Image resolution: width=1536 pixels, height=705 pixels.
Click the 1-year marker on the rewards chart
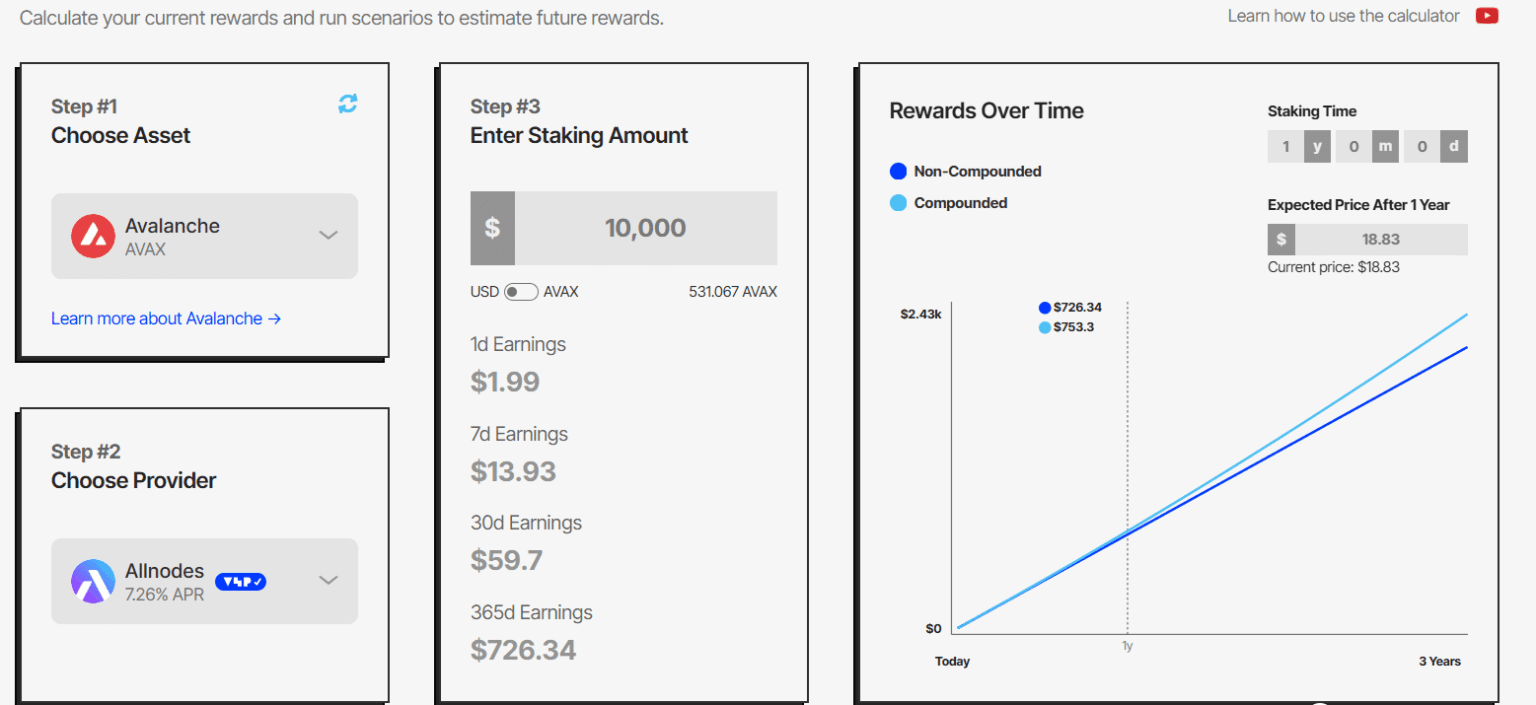pyautogui.click(x=1127, y=645)
